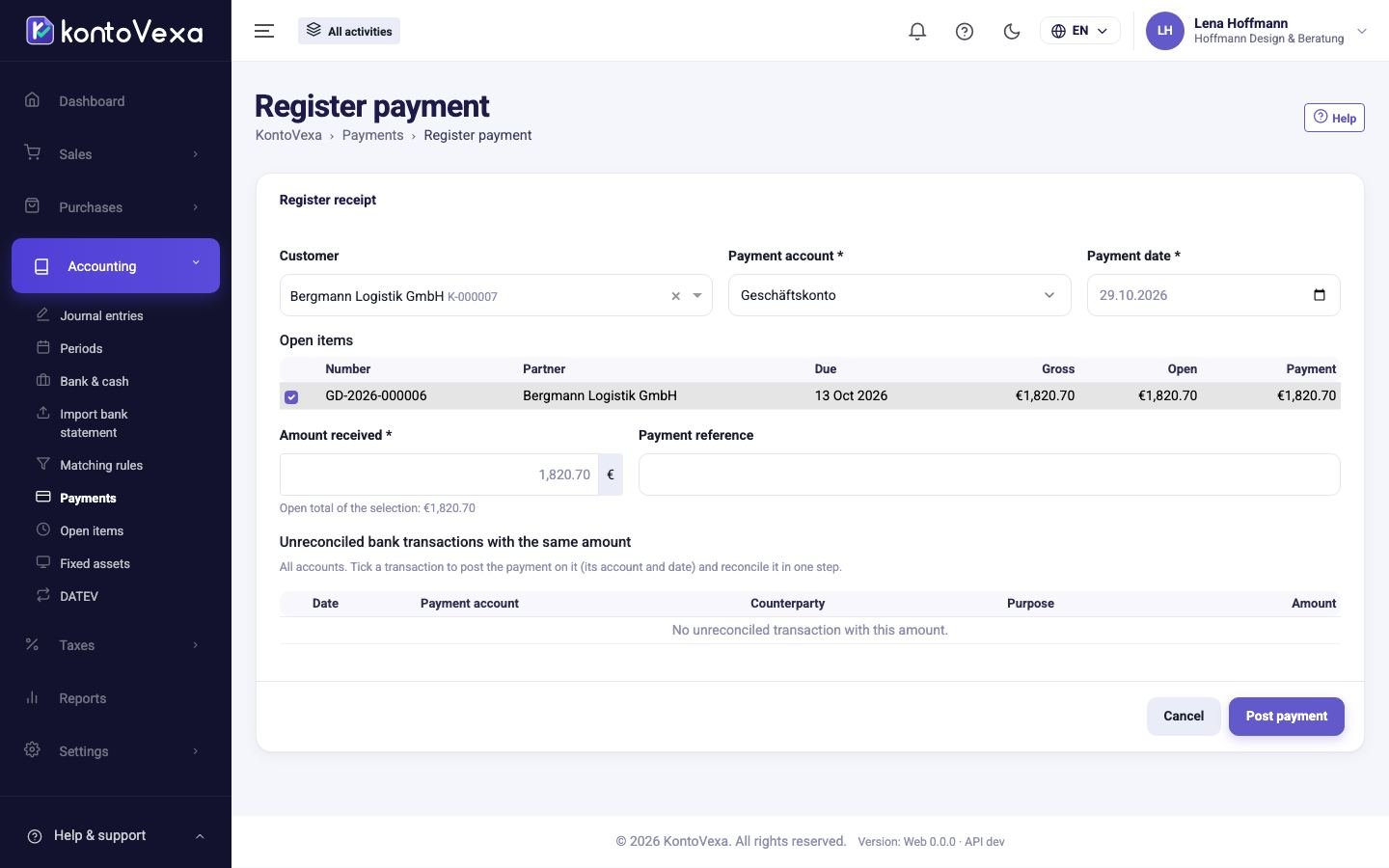Click the Cancel button
The width and height of the screenshot is (1389, 868).
tap(1184, 716)
